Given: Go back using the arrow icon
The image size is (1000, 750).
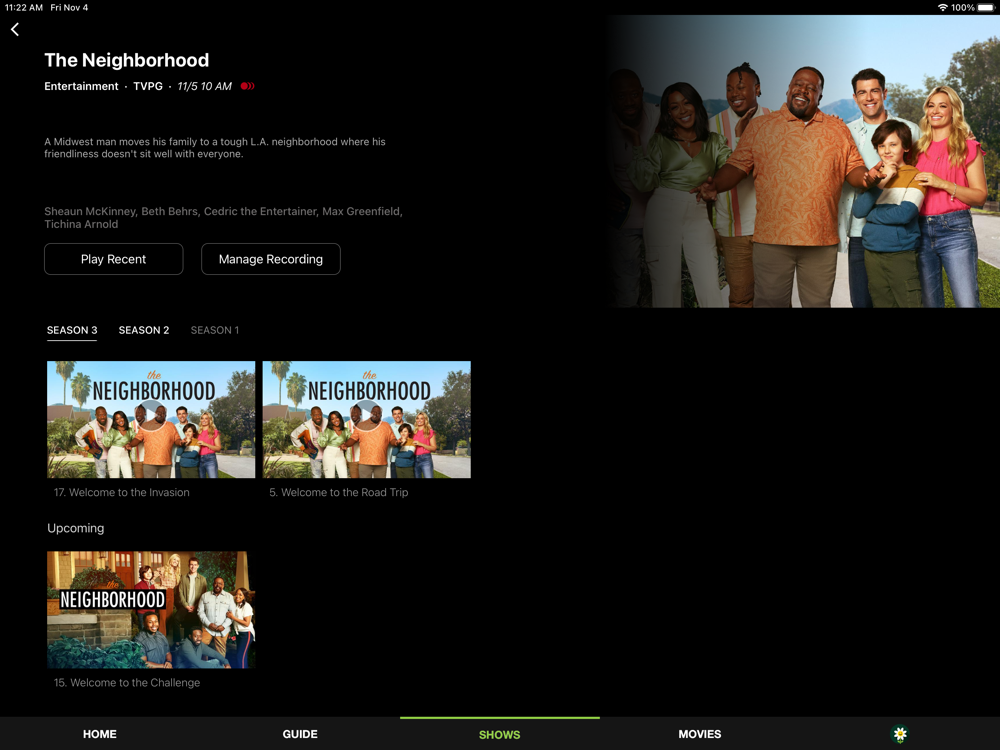Looking at the screenshot, I should [x=15, y=29].
